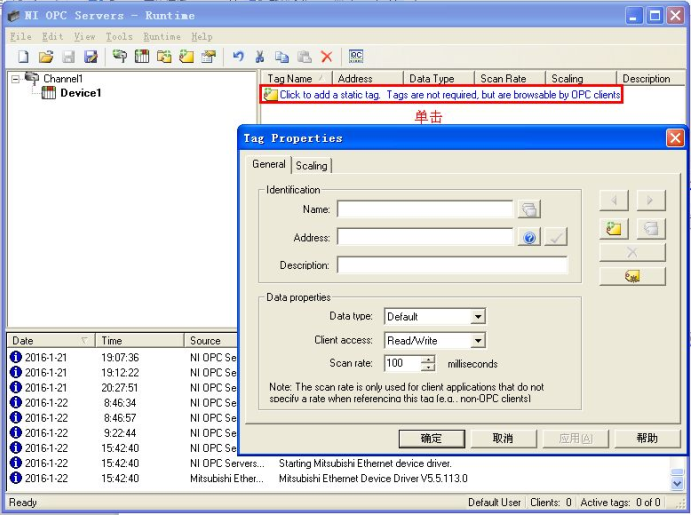Select the General tab
The width and height of the screenshot is (691, 515).
tap(269, 164)
